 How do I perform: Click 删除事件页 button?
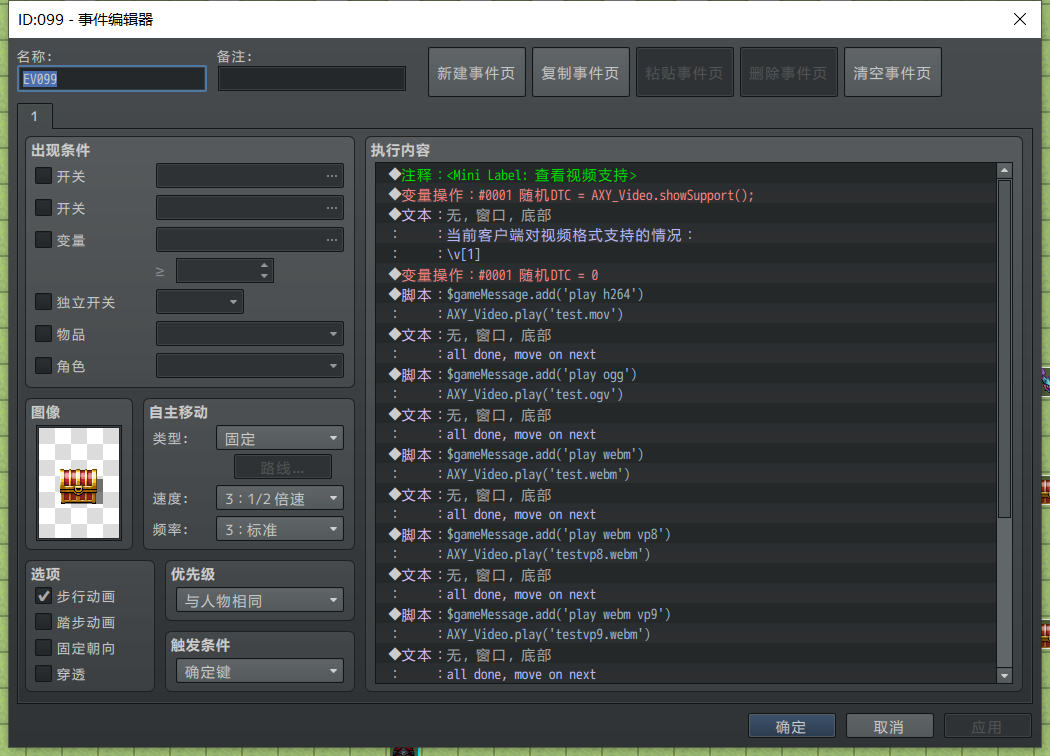(789, 72)
